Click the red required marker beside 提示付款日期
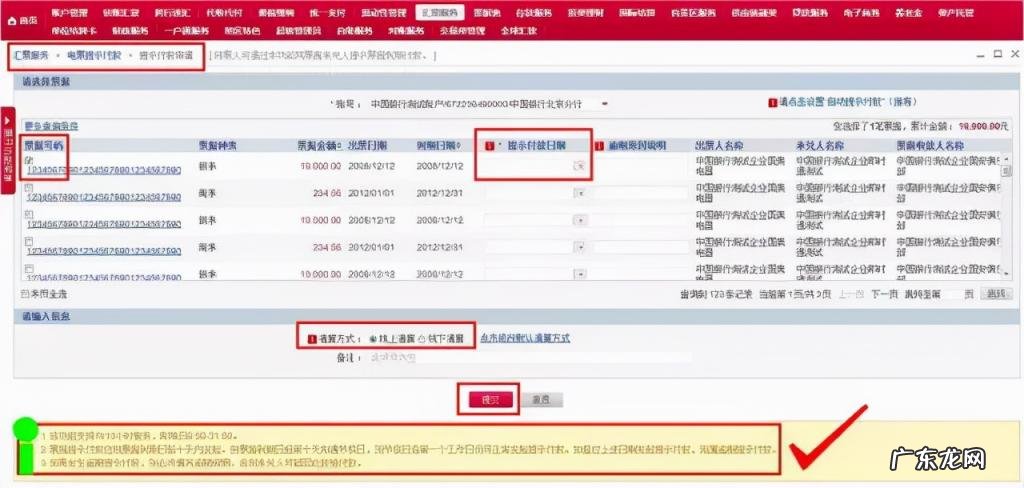 [x=489, y=146]
